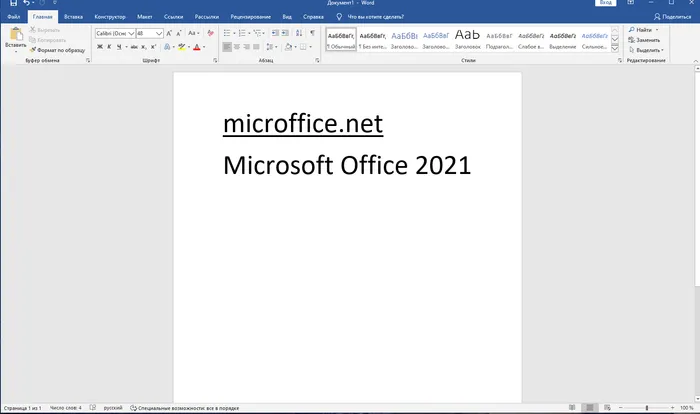This screenshot has height=414, width=700.
Task: Switch to Print Layout view
Action: pos(590,408)
